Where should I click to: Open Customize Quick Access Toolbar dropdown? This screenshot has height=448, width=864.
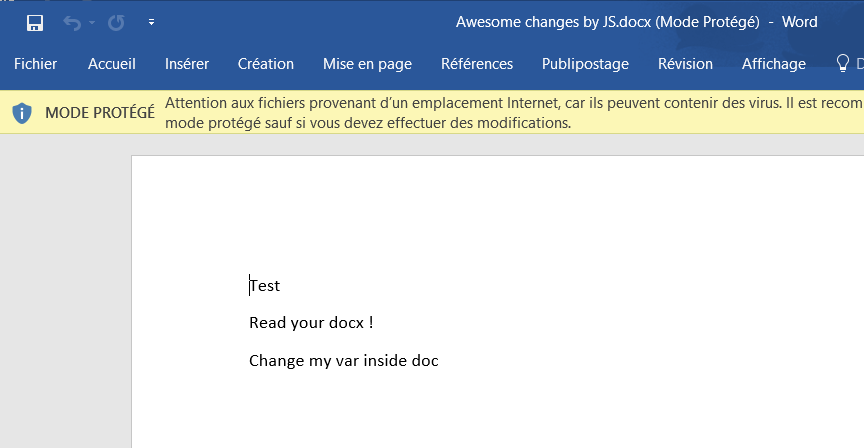pos(151,23)
